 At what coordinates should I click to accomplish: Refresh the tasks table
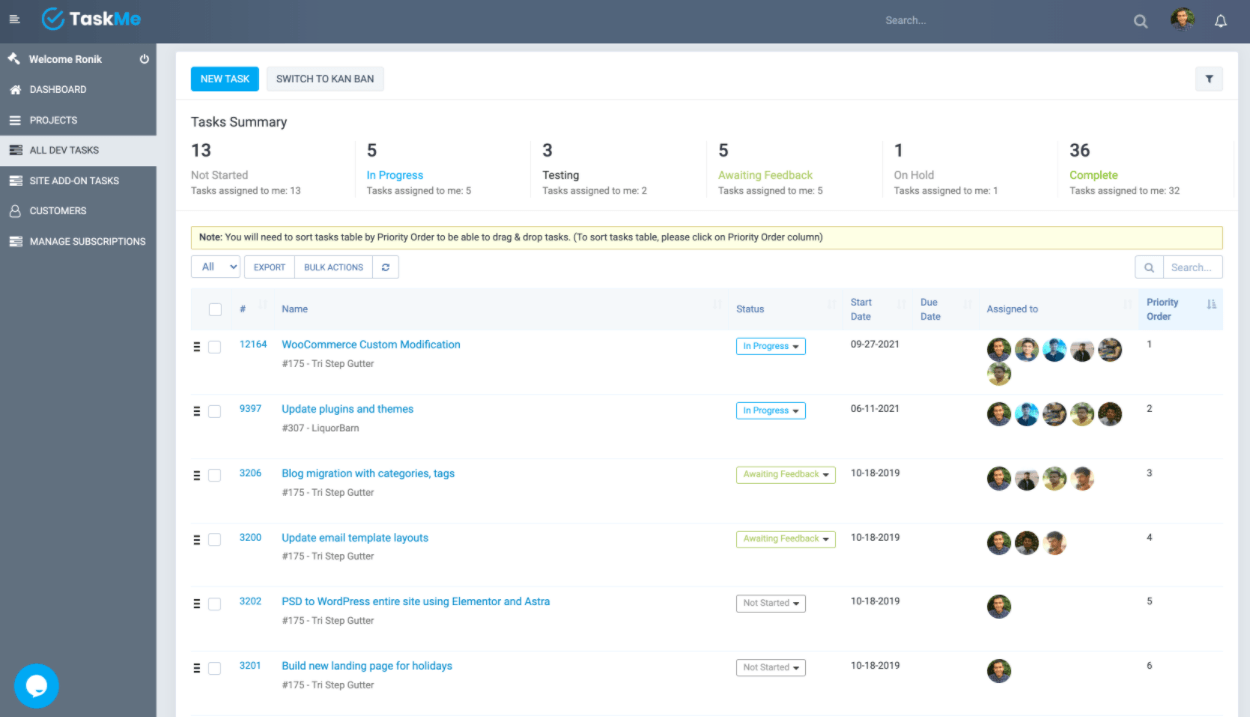click(x=386, y=267)
